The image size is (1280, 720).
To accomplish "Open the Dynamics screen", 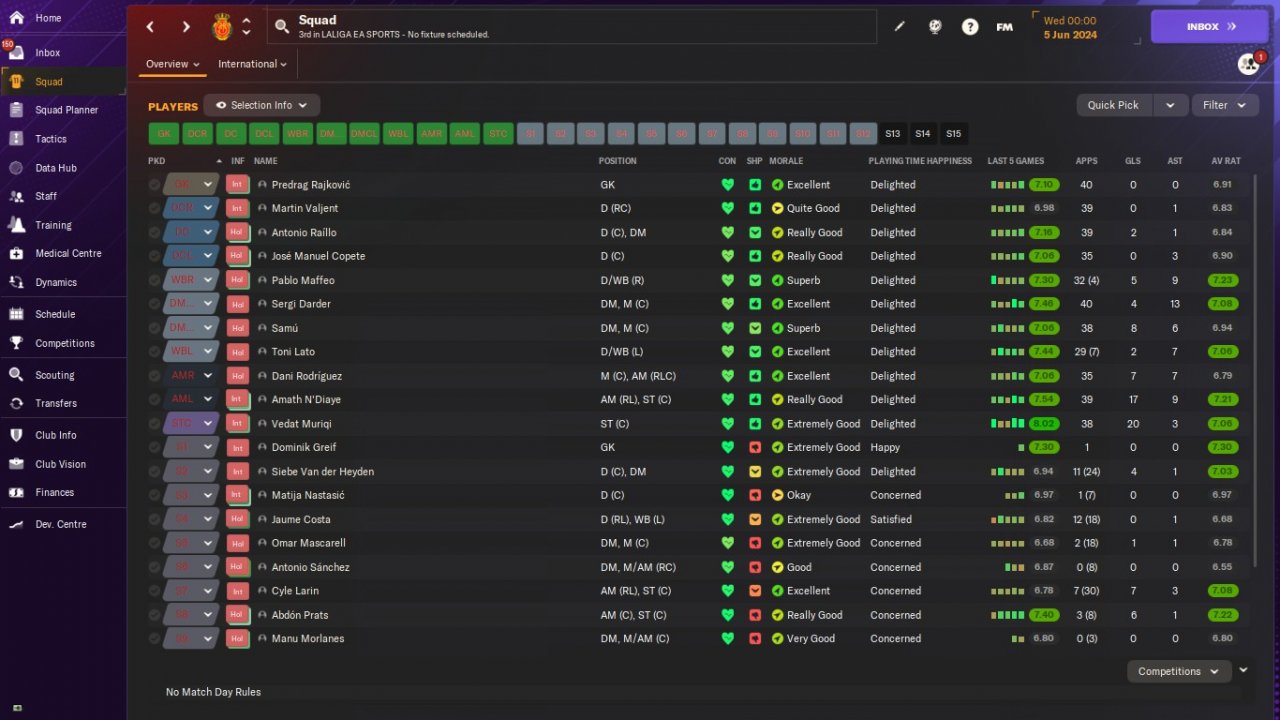I will [56, 282].
